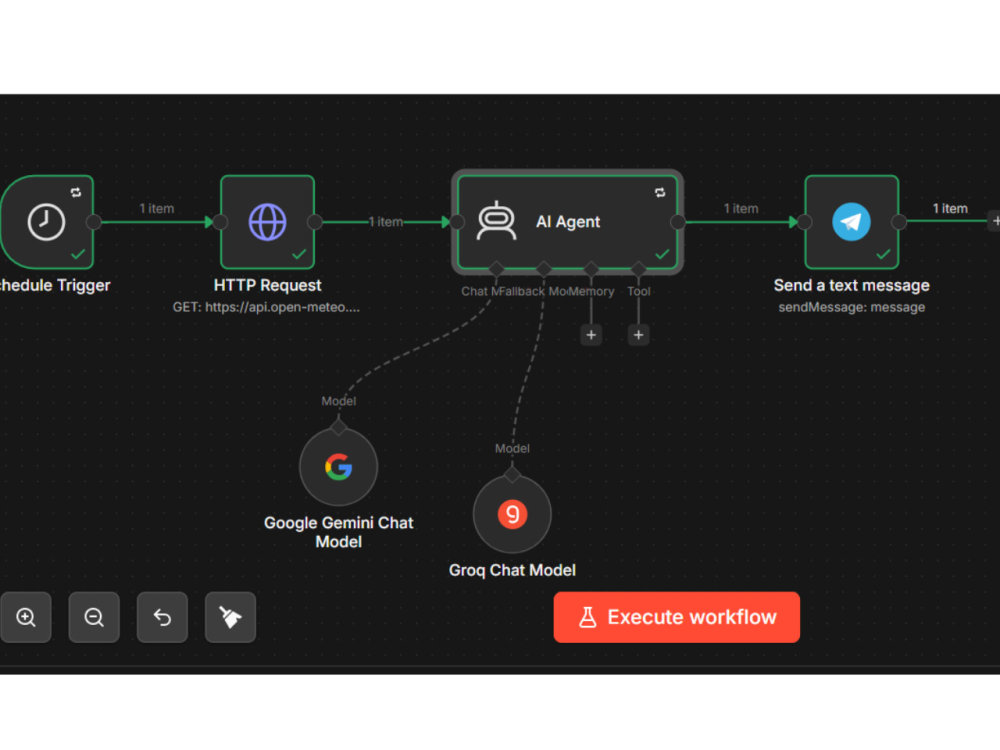Click the 'Tool' label under AI Agent
The width and height of the screenshot is (1000, 750).
[x=638, y=291]
